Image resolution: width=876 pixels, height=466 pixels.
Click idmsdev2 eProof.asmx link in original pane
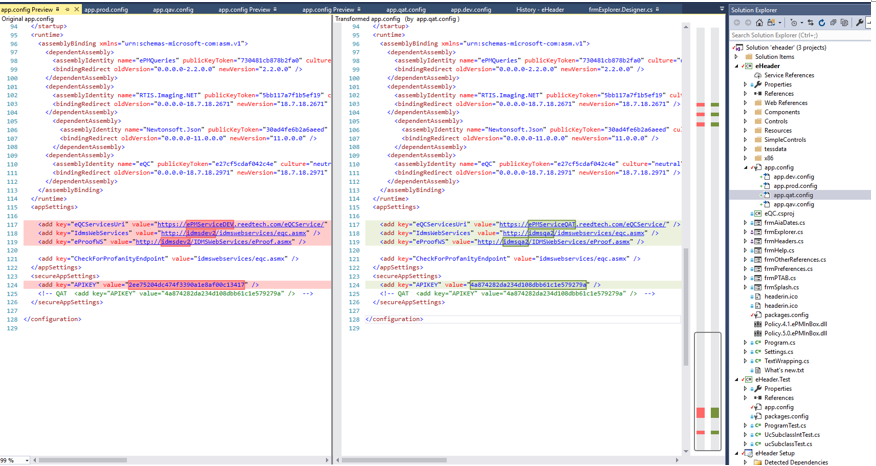(213, 242)
